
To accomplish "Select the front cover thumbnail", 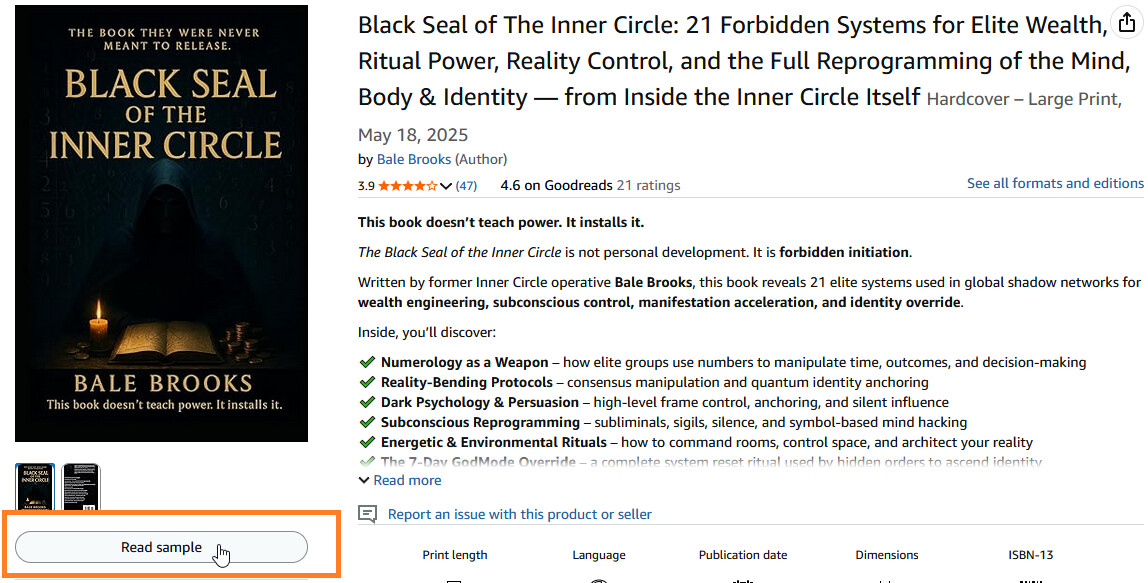I will (x=35, y=487).
